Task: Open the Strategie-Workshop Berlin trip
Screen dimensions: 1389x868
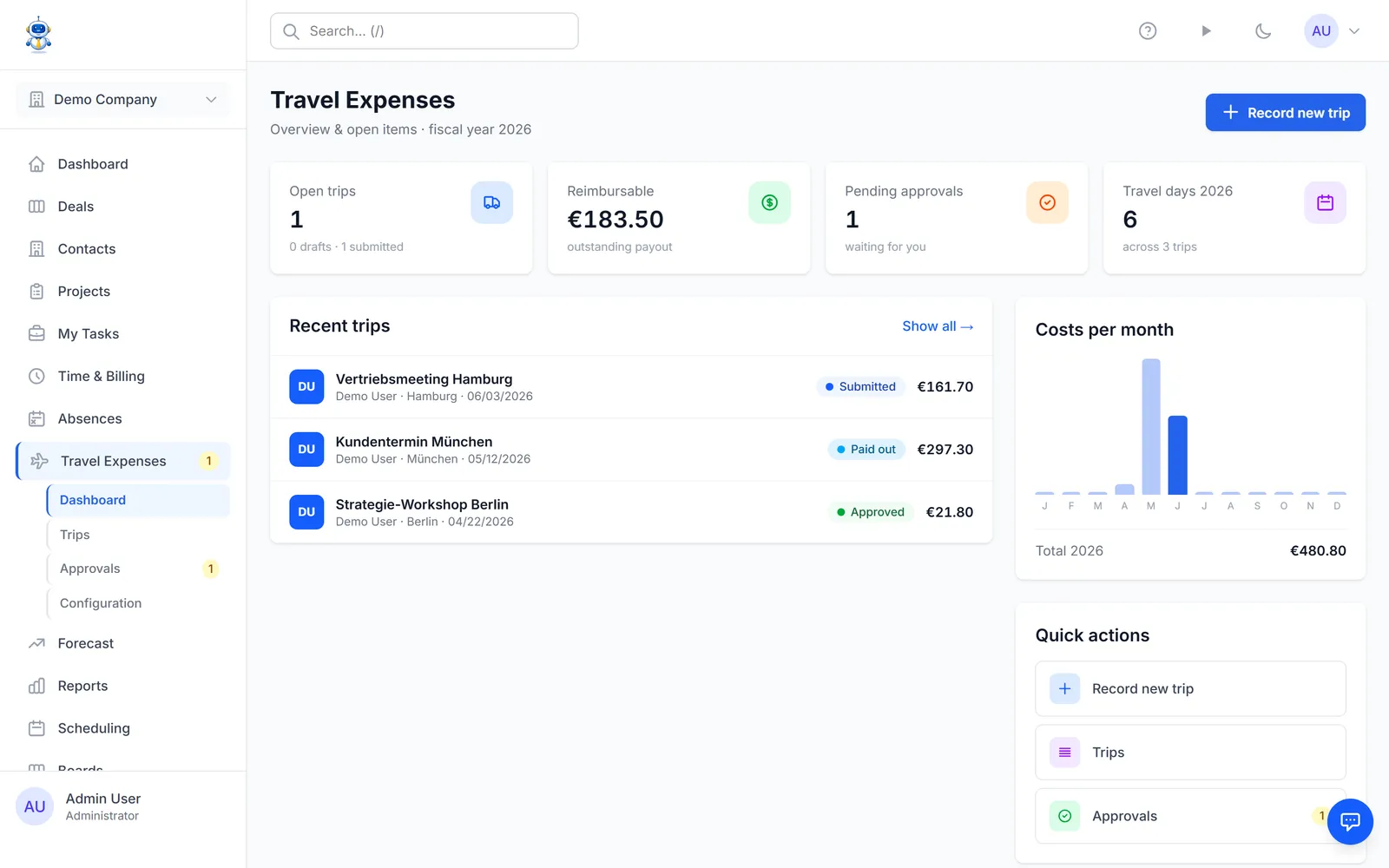Action: click(631, 512)
